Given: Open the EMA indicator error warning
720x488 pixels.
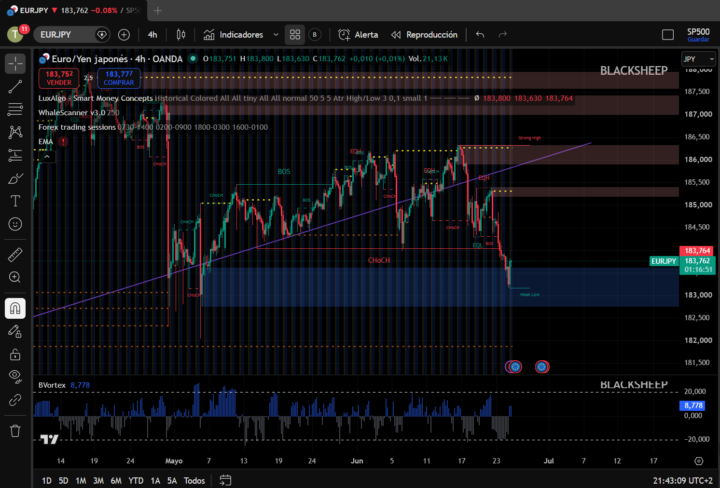Looking at the screenshot, I should [x=63, y=141].
